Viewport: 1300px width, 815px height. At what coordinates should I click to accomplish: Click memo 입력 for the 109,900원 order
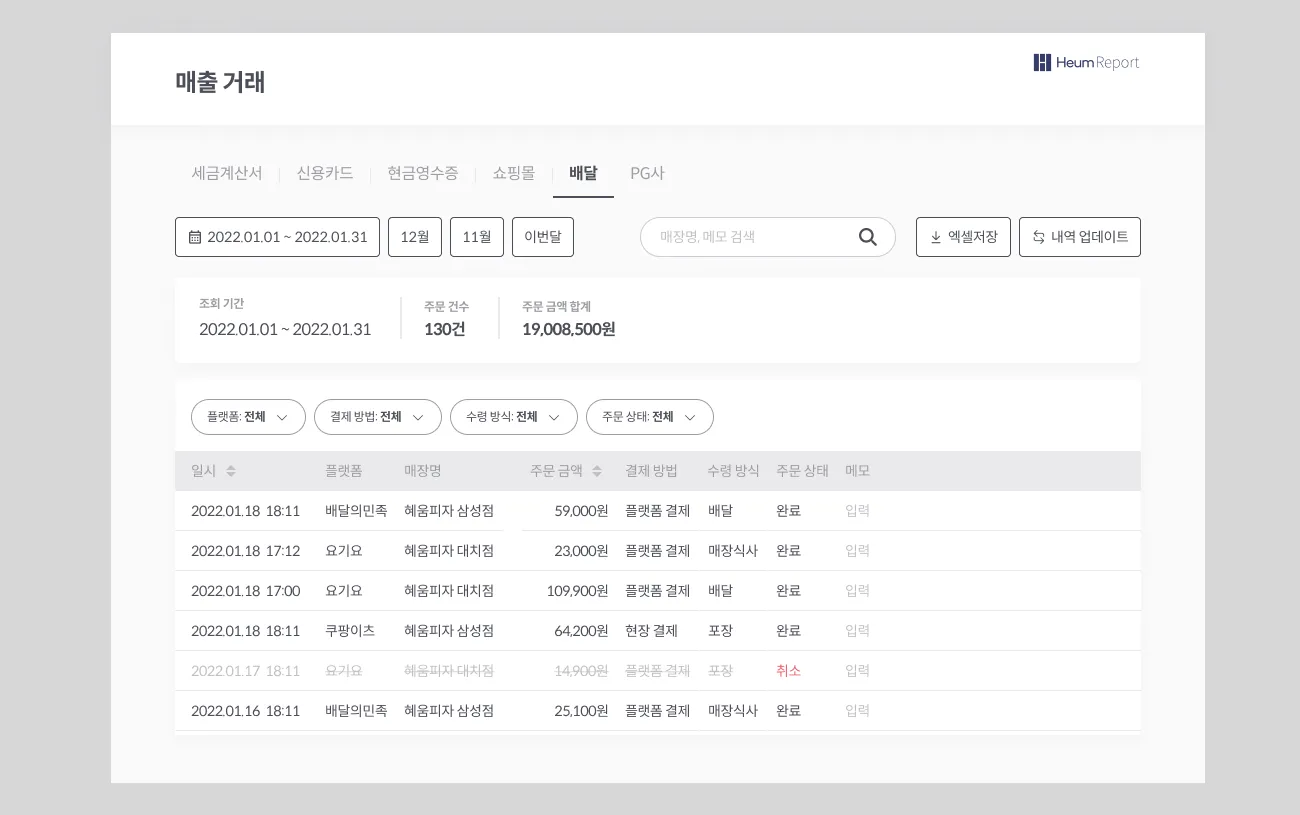pyautogui.click(x=857, y=591)
